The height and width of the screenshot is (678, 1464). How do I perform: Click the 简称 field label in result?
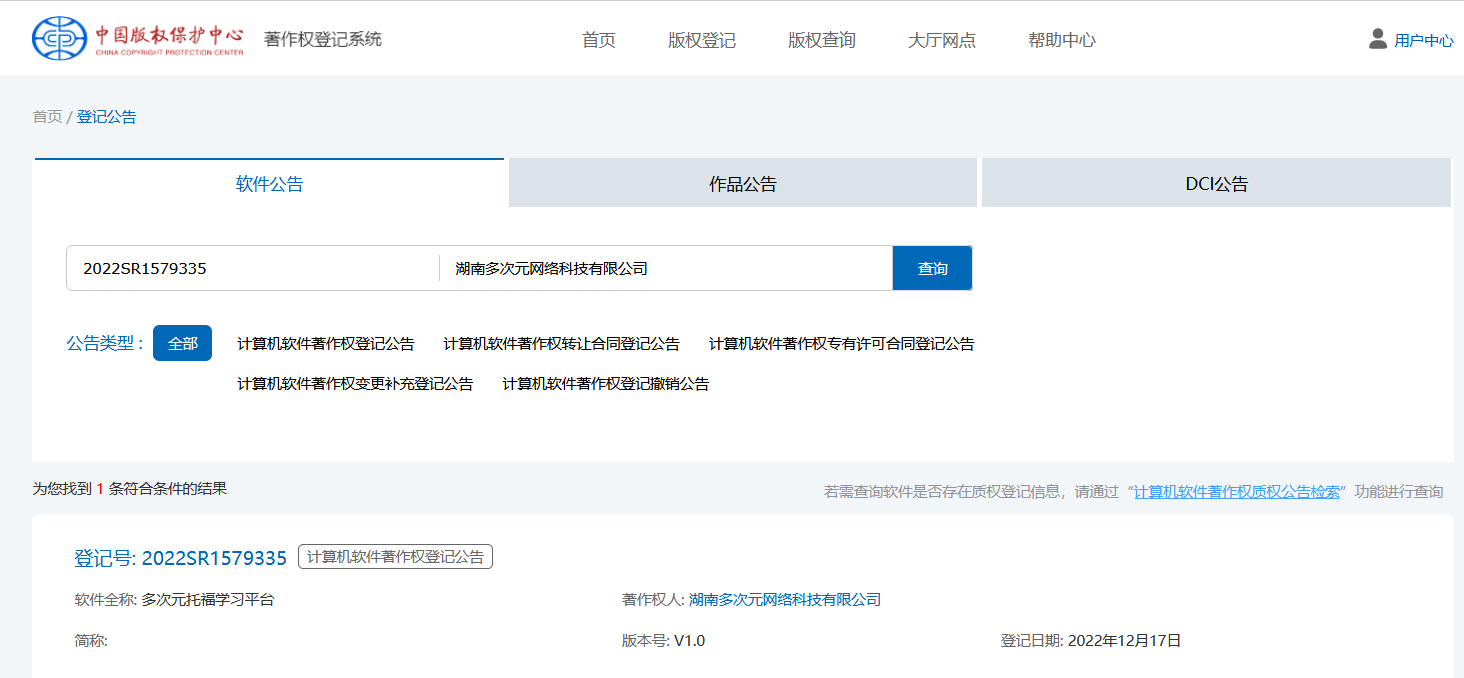pyautogui.click(x=91, y=641)
